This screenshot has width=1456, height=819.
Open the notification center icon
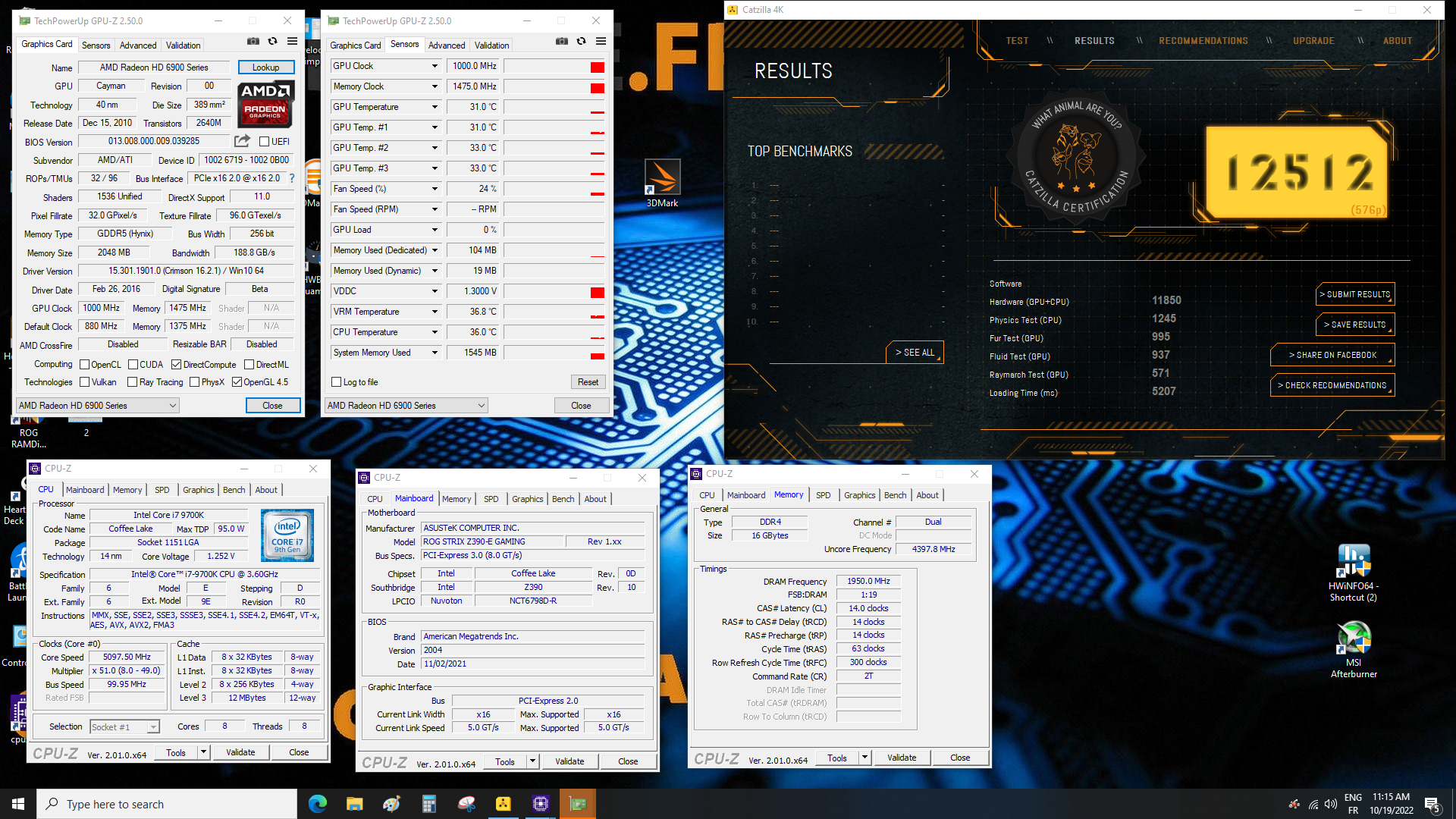click(1432, 804)
